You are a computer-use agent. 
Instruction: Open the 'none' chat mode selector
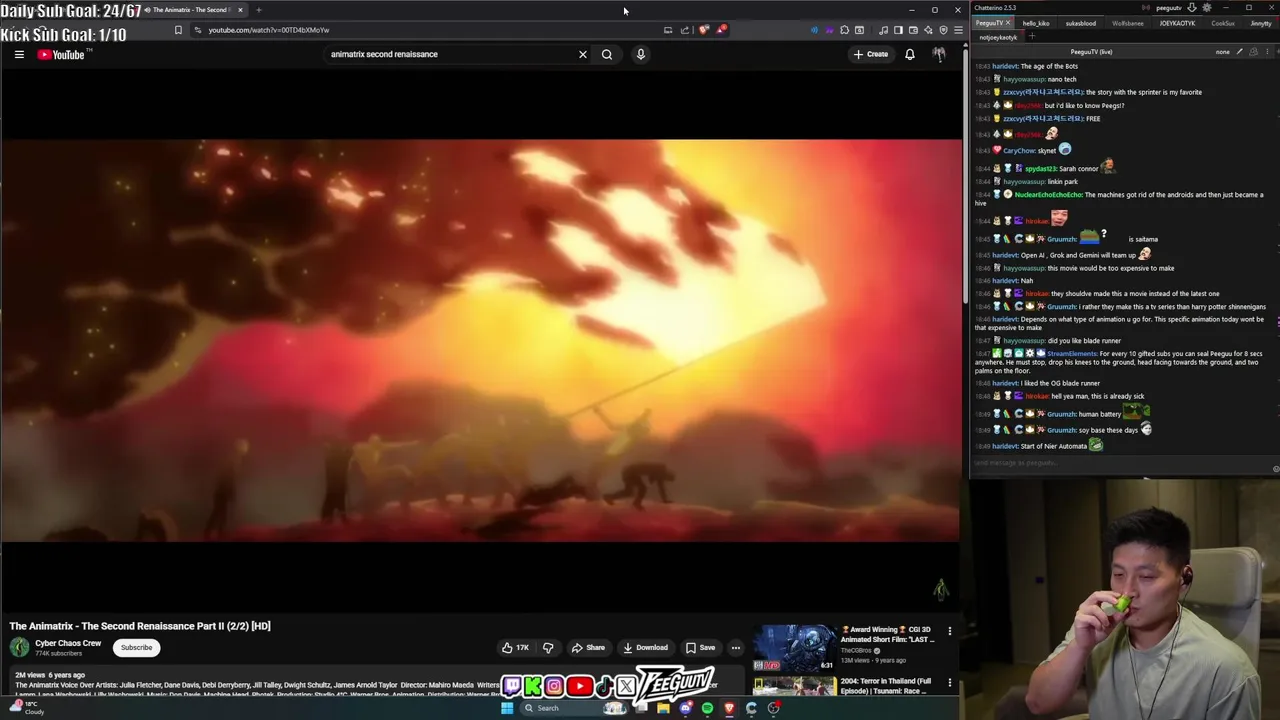(x=1222, y=52)
